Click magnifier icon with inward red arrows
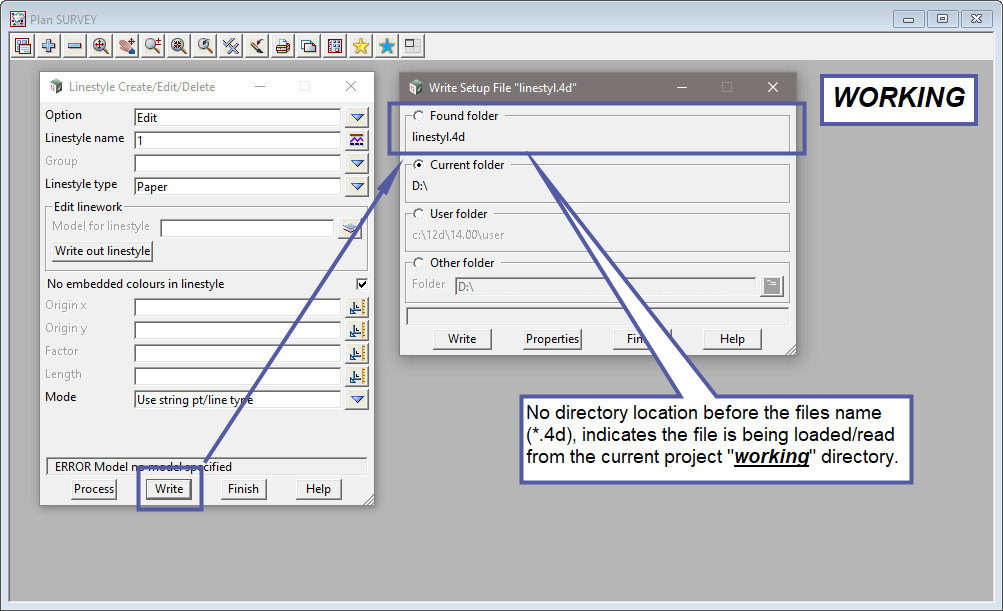The height and width of the screenshot is (611, 1003). click(x=179, y=46)
